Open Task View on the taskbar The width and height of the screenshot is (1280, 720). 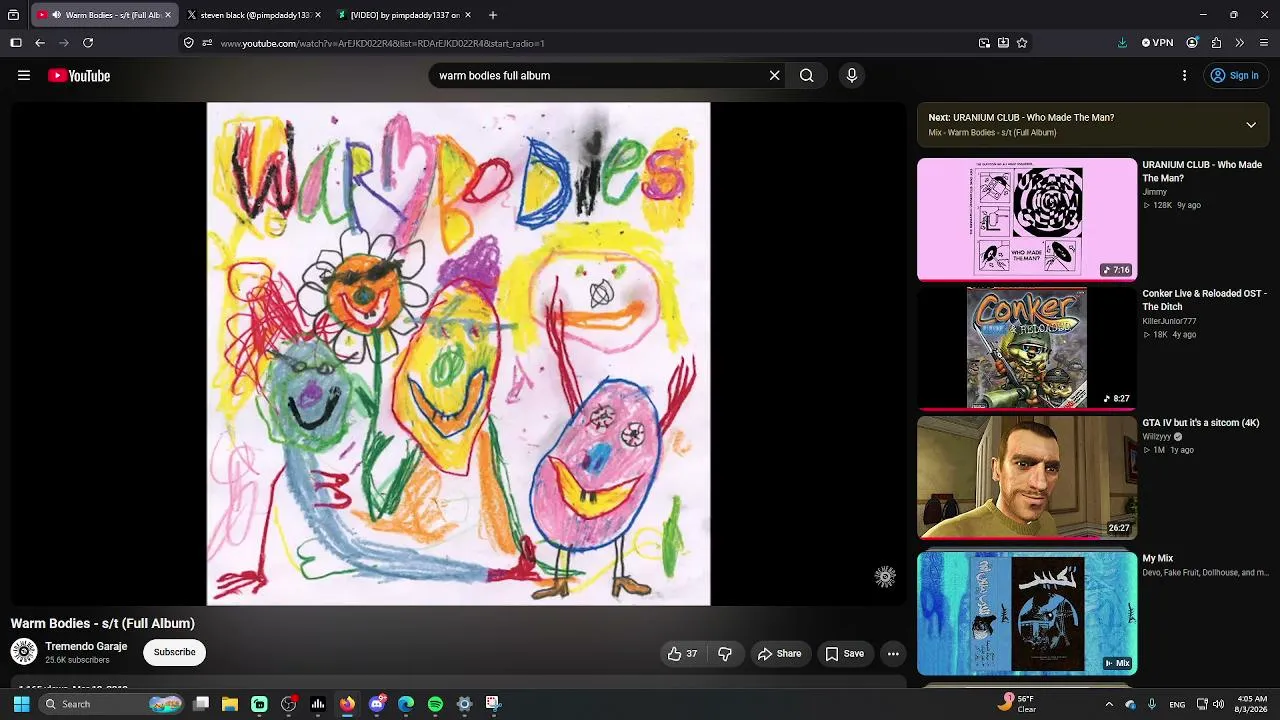201,704
